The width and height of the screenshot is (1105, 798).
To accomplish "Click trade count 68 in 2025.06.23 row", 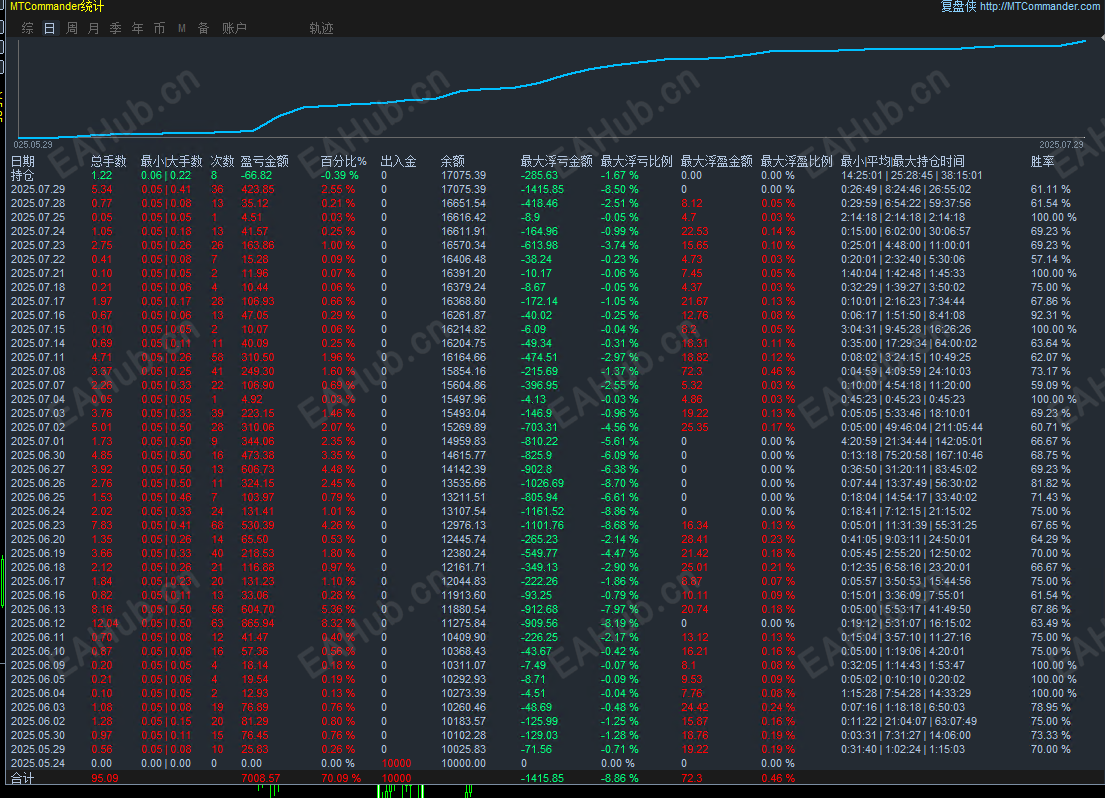I will pyautogui.click(x=217, y=525).
